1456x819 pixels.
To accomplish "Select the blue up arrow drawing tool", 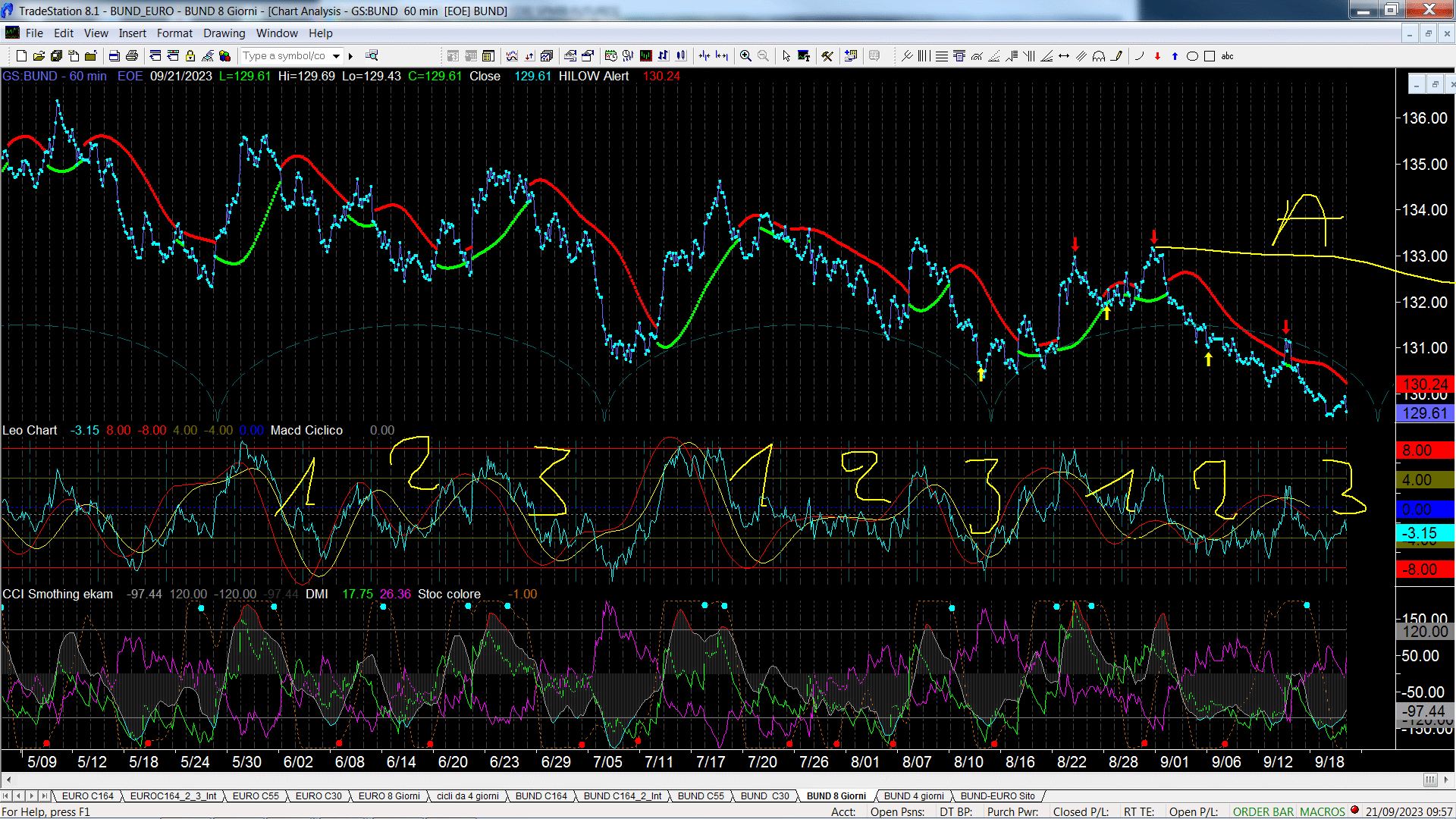I will 1175,56.
